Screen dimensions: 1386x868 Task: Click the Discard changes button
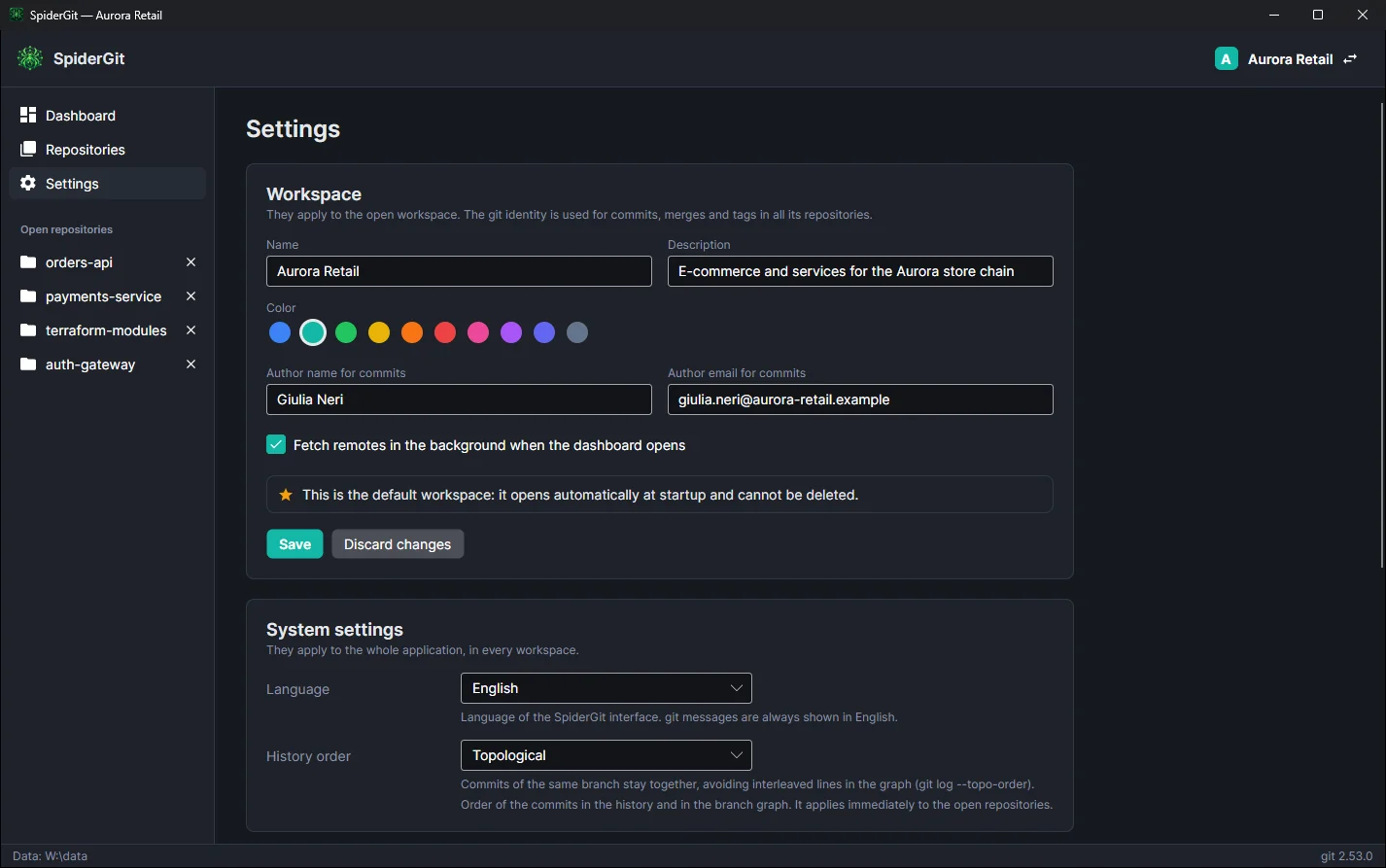tap(398, 544)
